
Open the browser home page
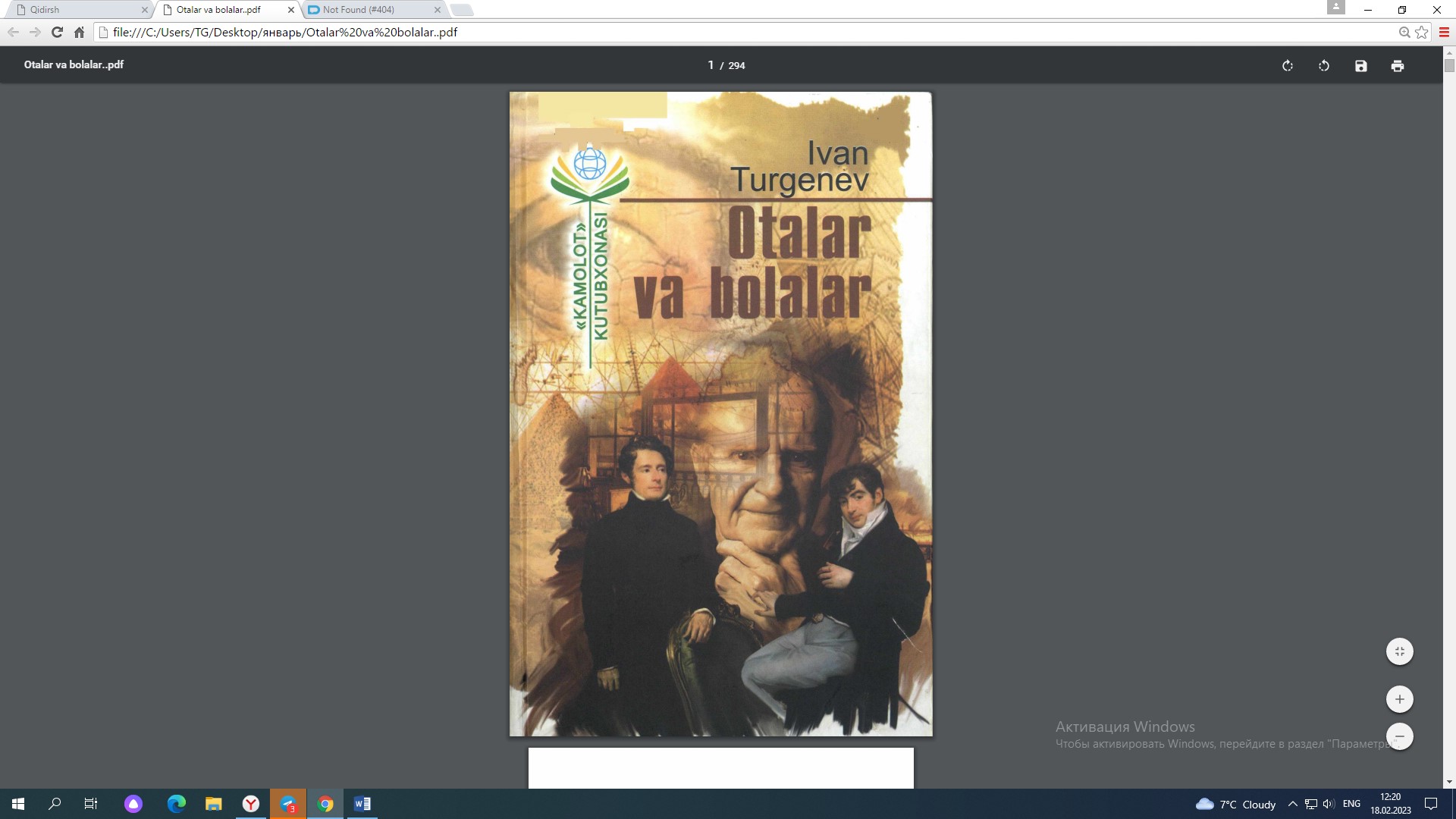point(79,33)
